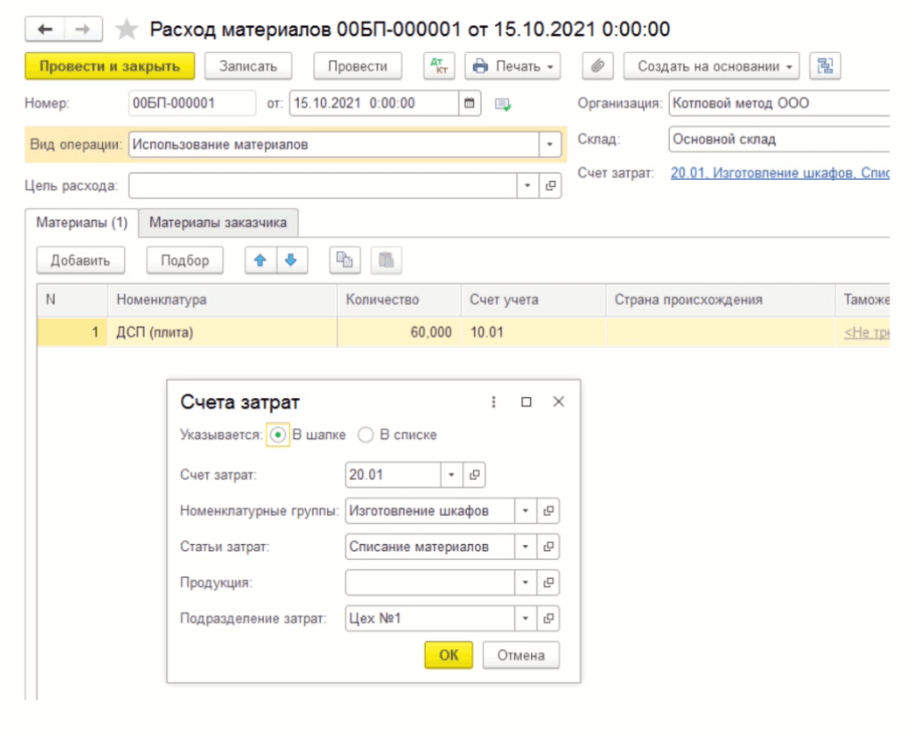Open the Печать dropdown menu
Screen dimensions: 913x737
[x=513, y=67]
